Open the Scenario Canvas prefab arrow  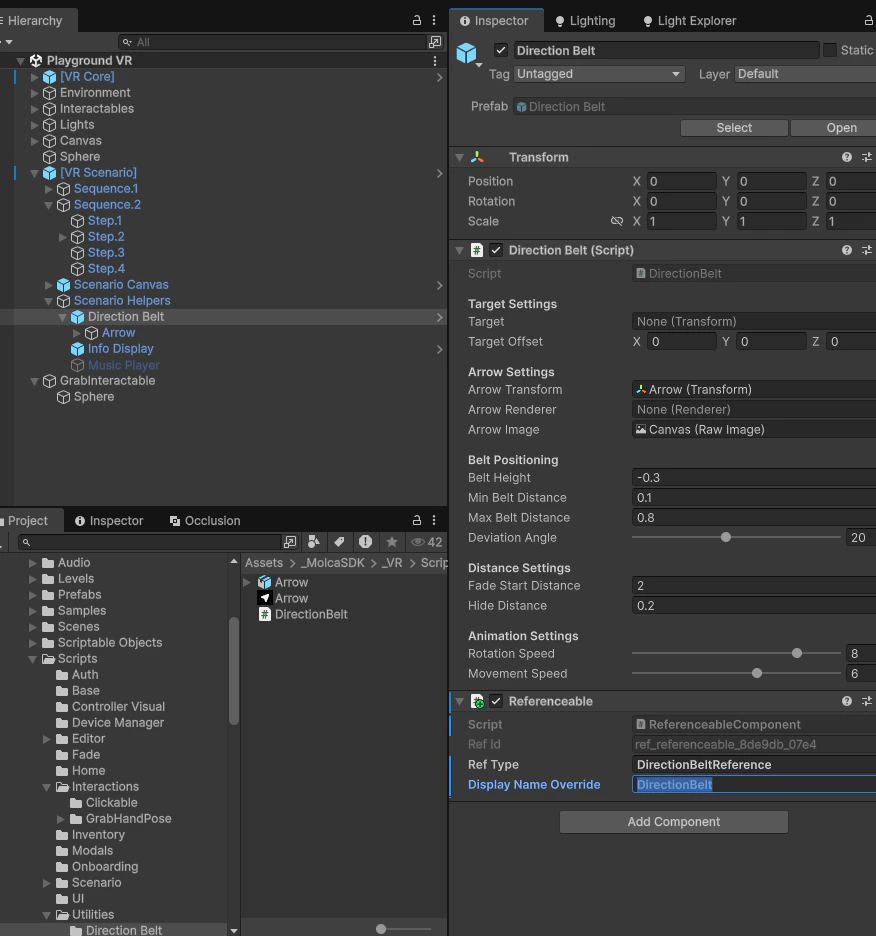[439, 285]
